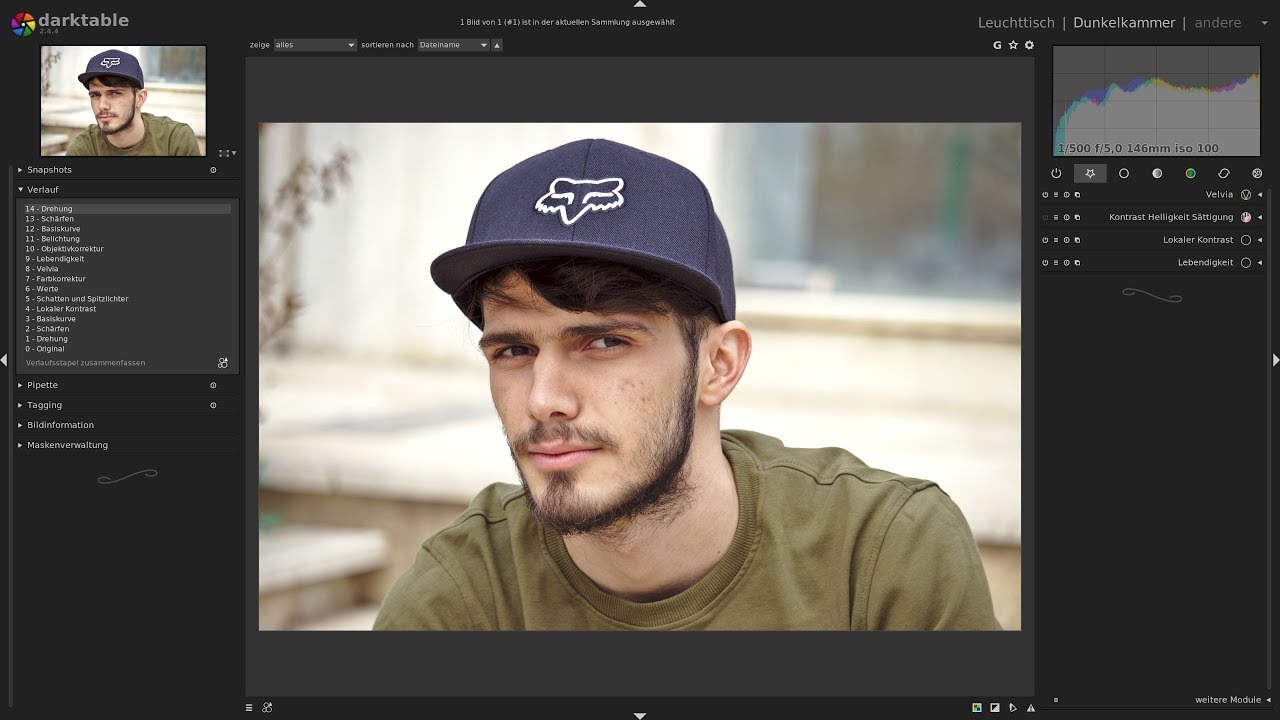Viewport: 1280px width, 720px height.
Task: Reset parameters of Lebendigkeit module
Action: 1066,263
